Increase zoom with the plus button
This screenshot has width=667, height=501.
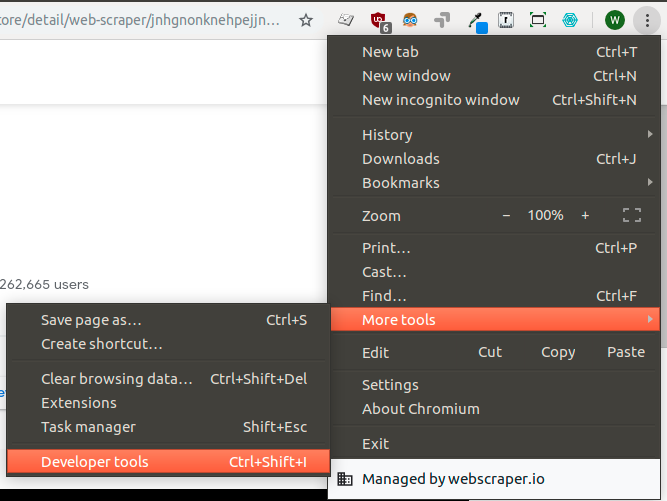tap(585, 216)
